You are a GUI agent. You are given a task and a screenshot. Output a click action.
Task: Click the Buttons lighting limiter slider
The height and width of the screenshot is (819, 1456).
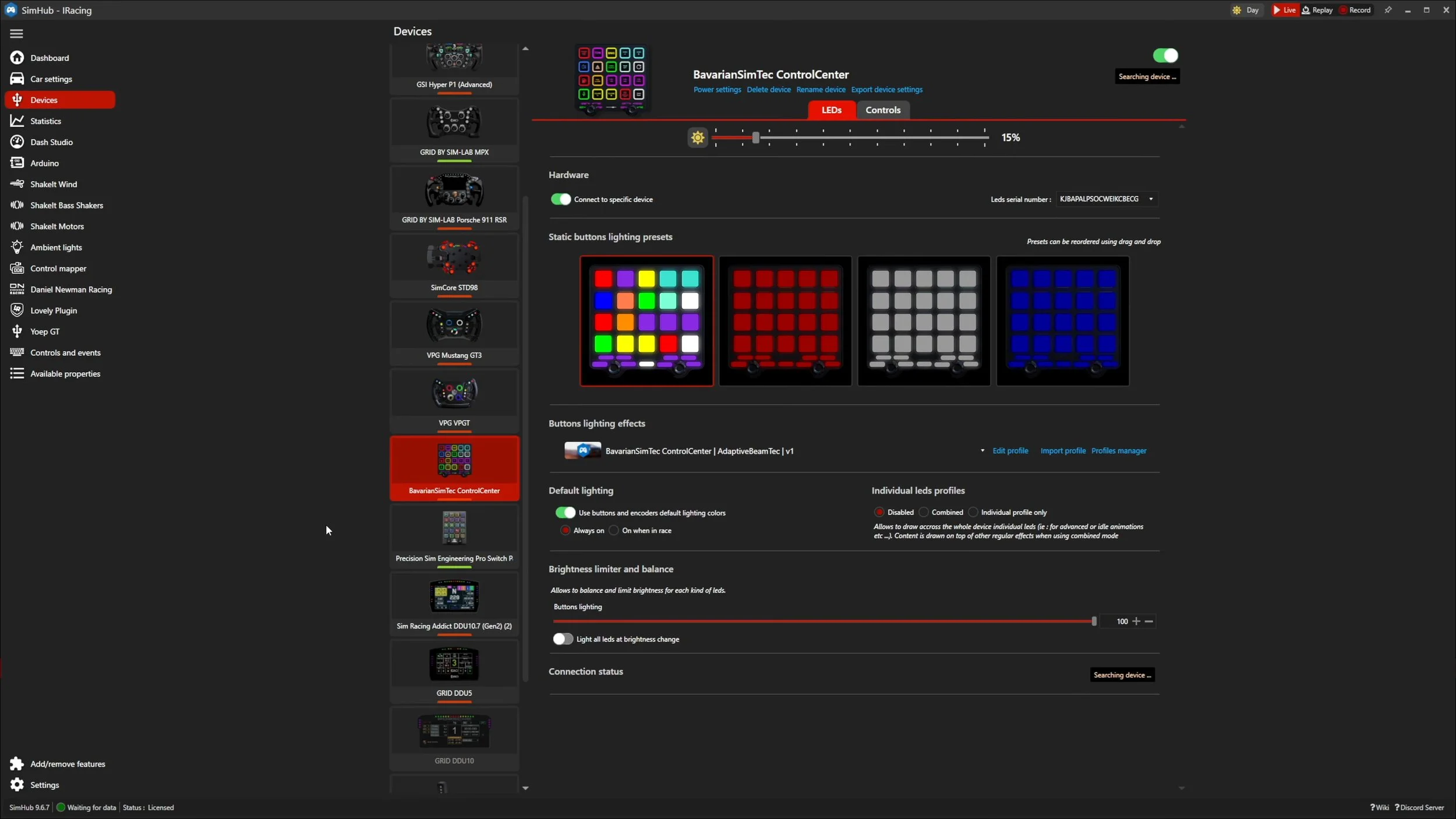click(824, 622)
